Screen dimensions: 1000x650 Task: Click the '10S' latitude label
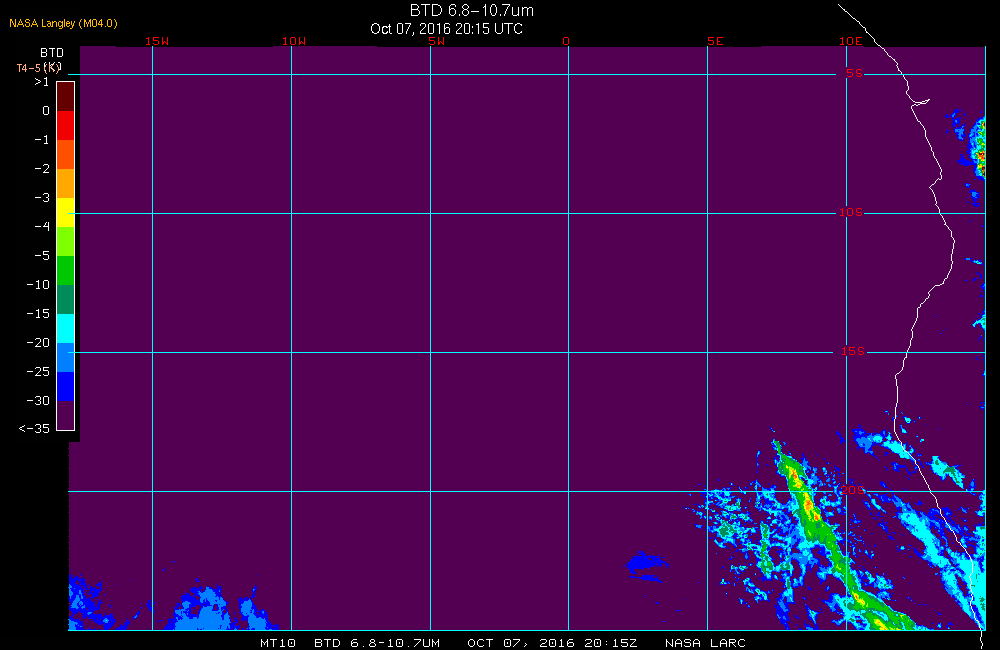(851, 212)
